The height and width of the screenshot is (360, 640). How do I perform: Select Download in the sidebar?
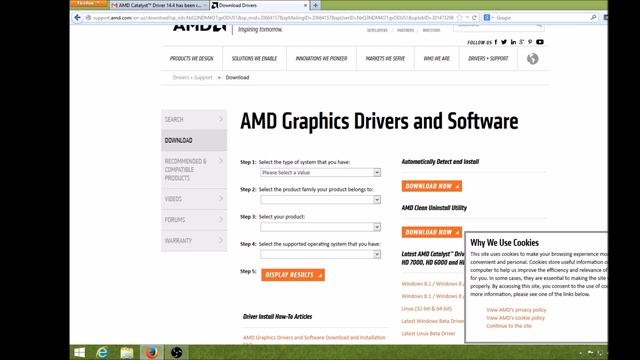[x=194, y=140]
